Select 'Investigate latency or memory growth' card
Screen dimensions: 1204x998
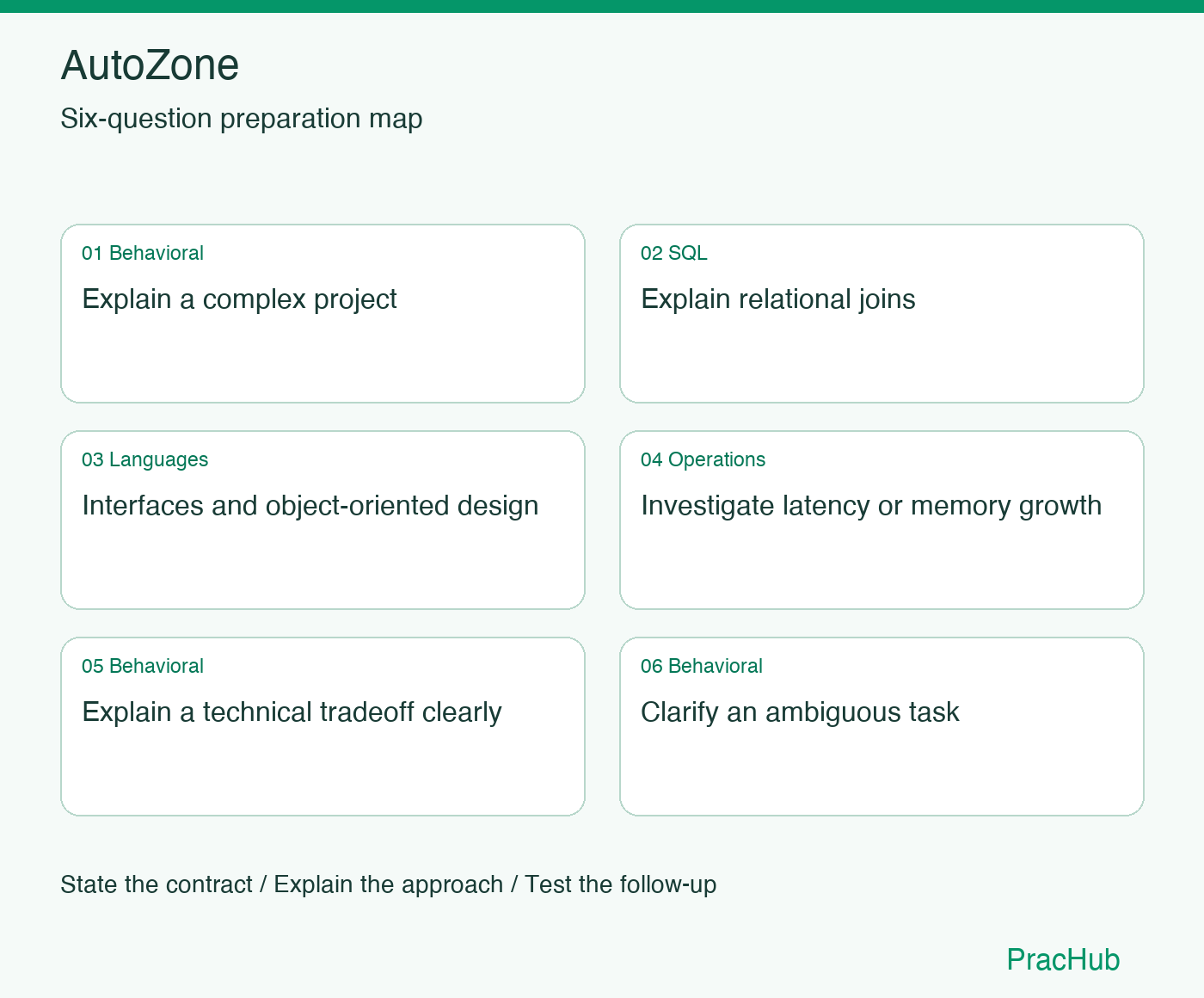pyautogui.click(x=881, y=520)
